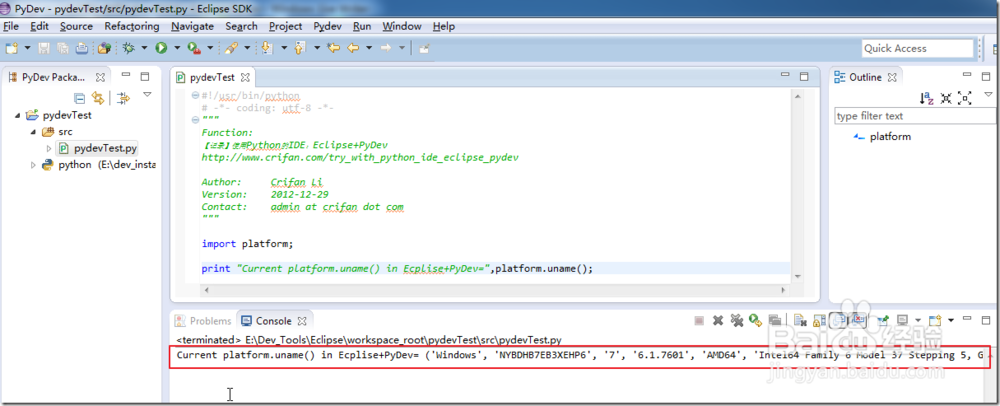This screenshot has height=406, width=1000.
Task: Click the Save toolbar icon
Action: (44, 48)
